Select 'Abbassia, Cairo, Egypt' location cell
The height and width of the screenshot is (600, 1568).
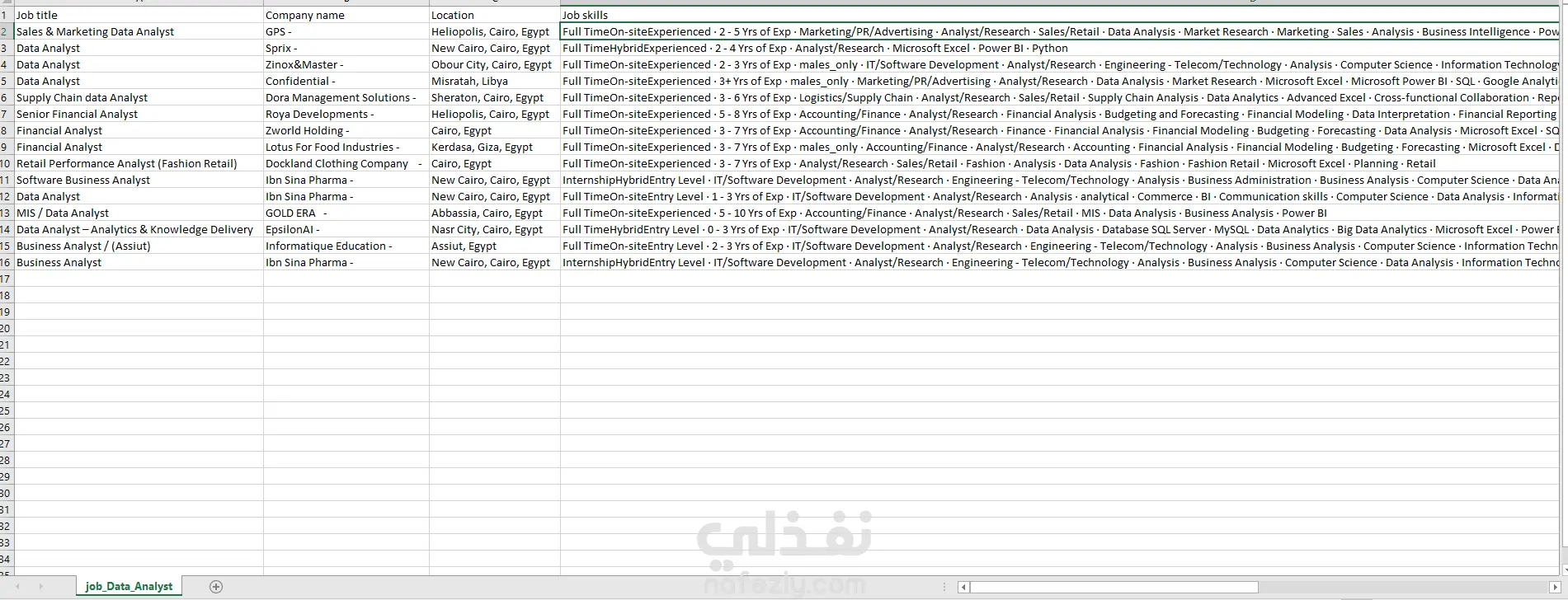495,213
